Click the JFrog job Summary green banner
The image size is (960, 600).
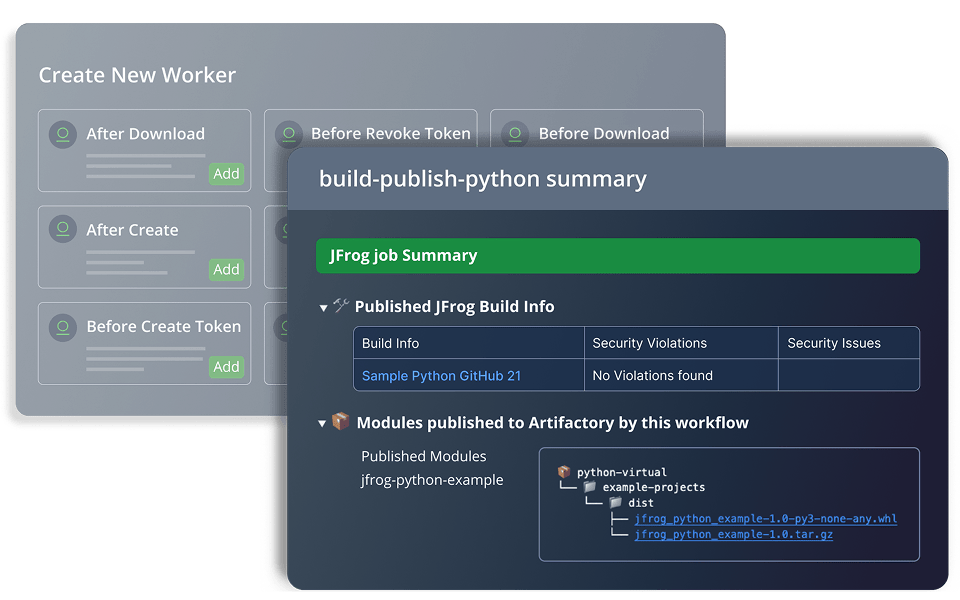click(x=618, y=256)
